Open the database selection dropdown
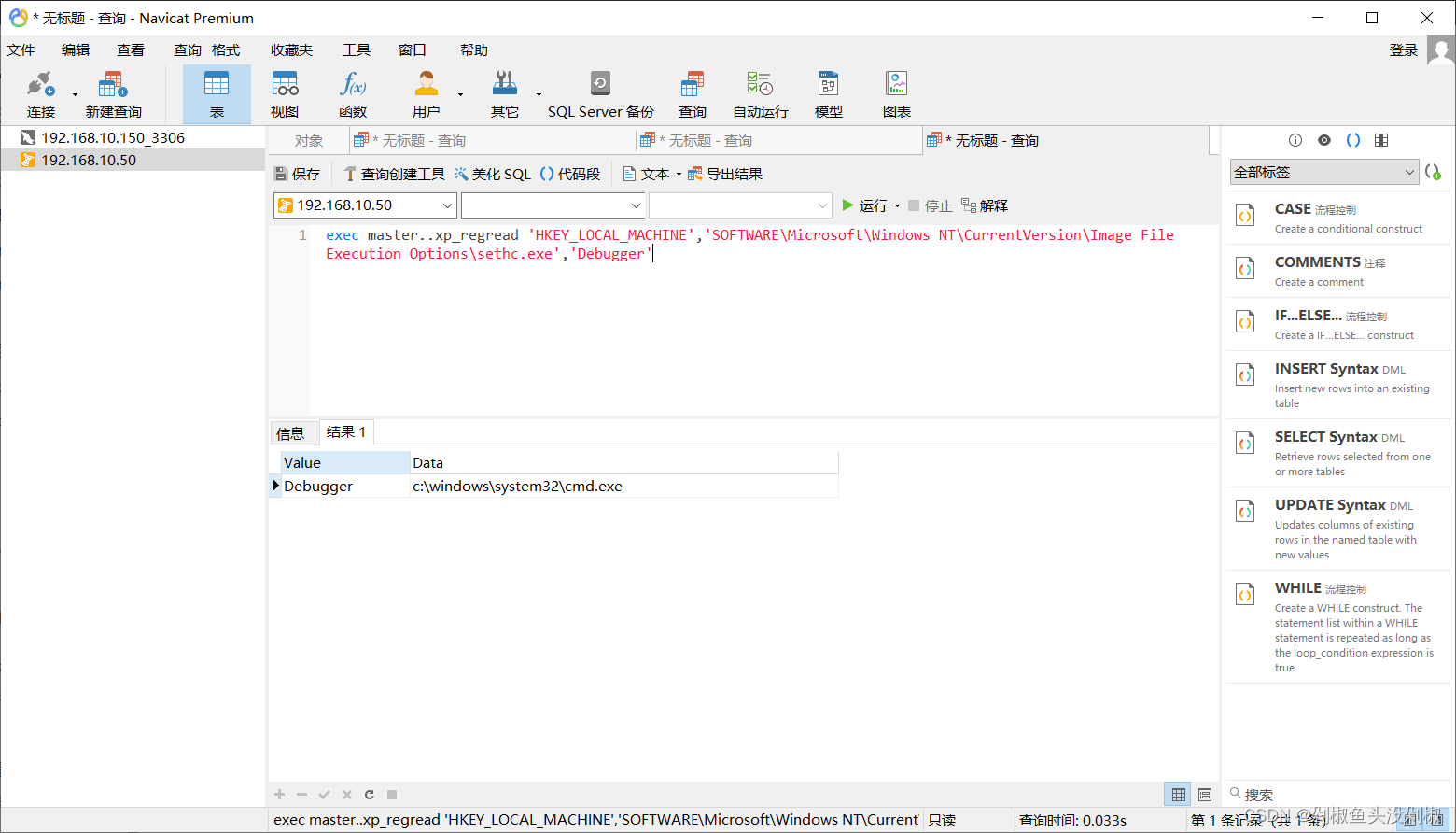This screenshot has height=833, width=1456. pyautogui.click(x=553, y=205)
